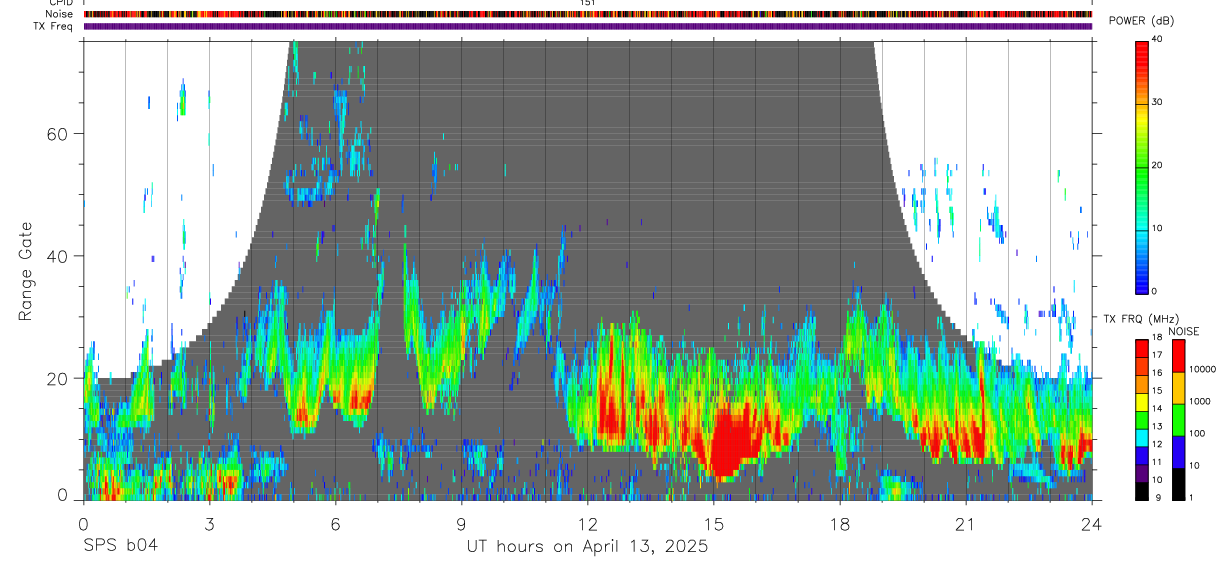Click the 9 tick on UT hours axis
Screen dimensions: 1228x567
tap(461, 524)
